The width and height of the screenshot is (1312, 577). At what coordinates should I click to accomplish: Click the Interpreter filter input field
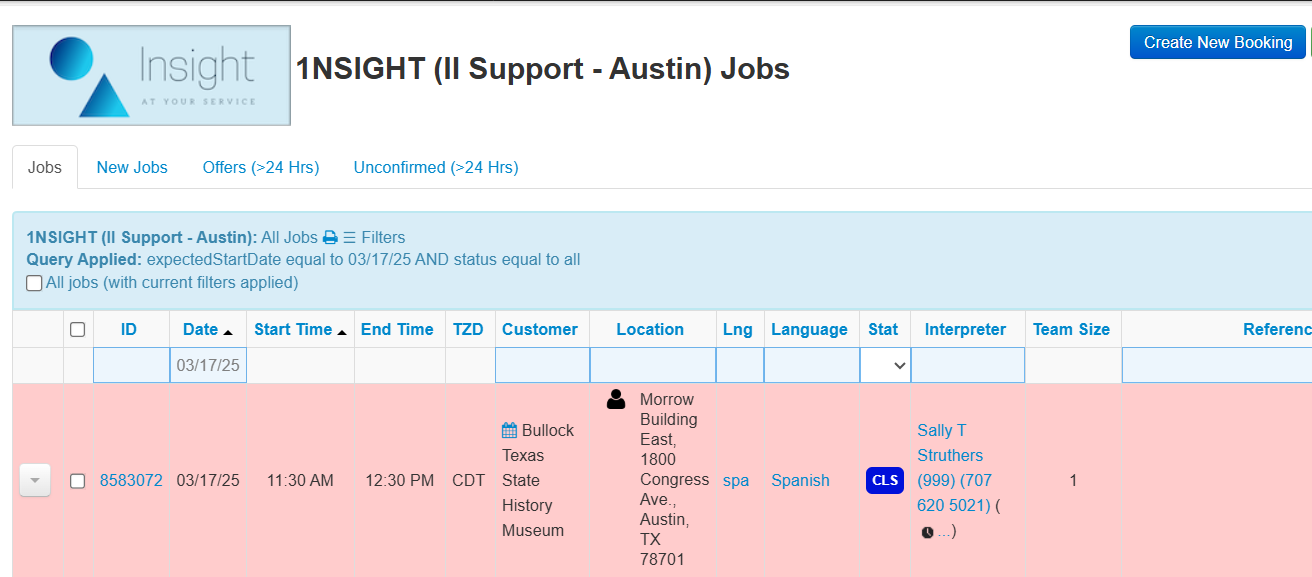968,366
